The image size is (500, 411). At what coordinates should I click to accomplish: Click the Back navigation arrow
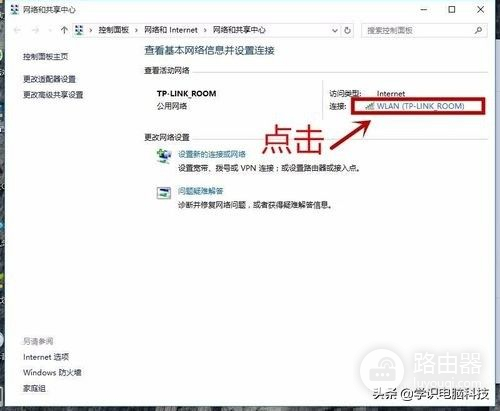tap(17, 30)
